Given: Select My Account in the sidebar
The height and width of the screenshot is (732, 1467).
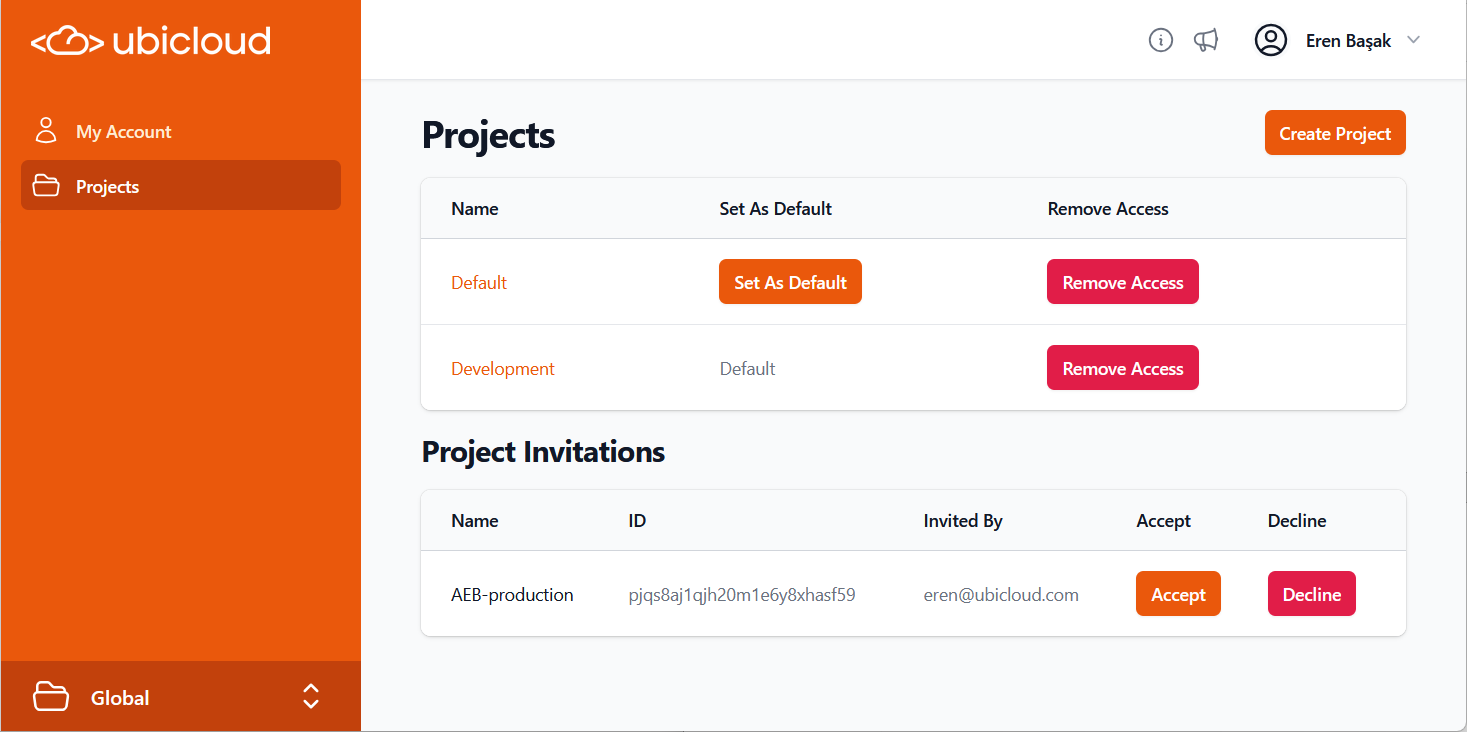Looking at the screenshot, I should click(x=123, y=130).
